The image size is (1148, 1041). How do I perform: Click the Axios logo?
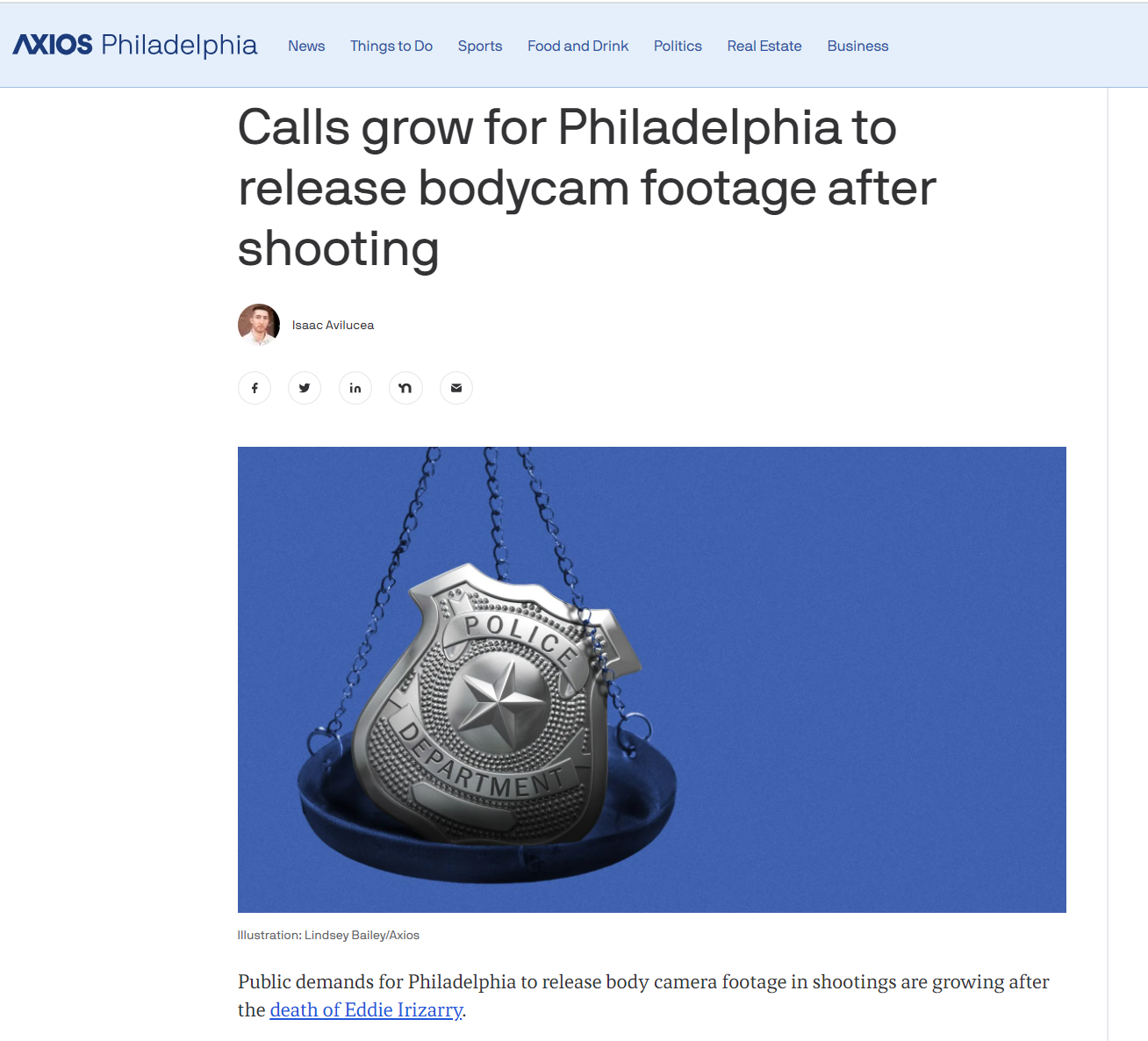coord(53,45)
